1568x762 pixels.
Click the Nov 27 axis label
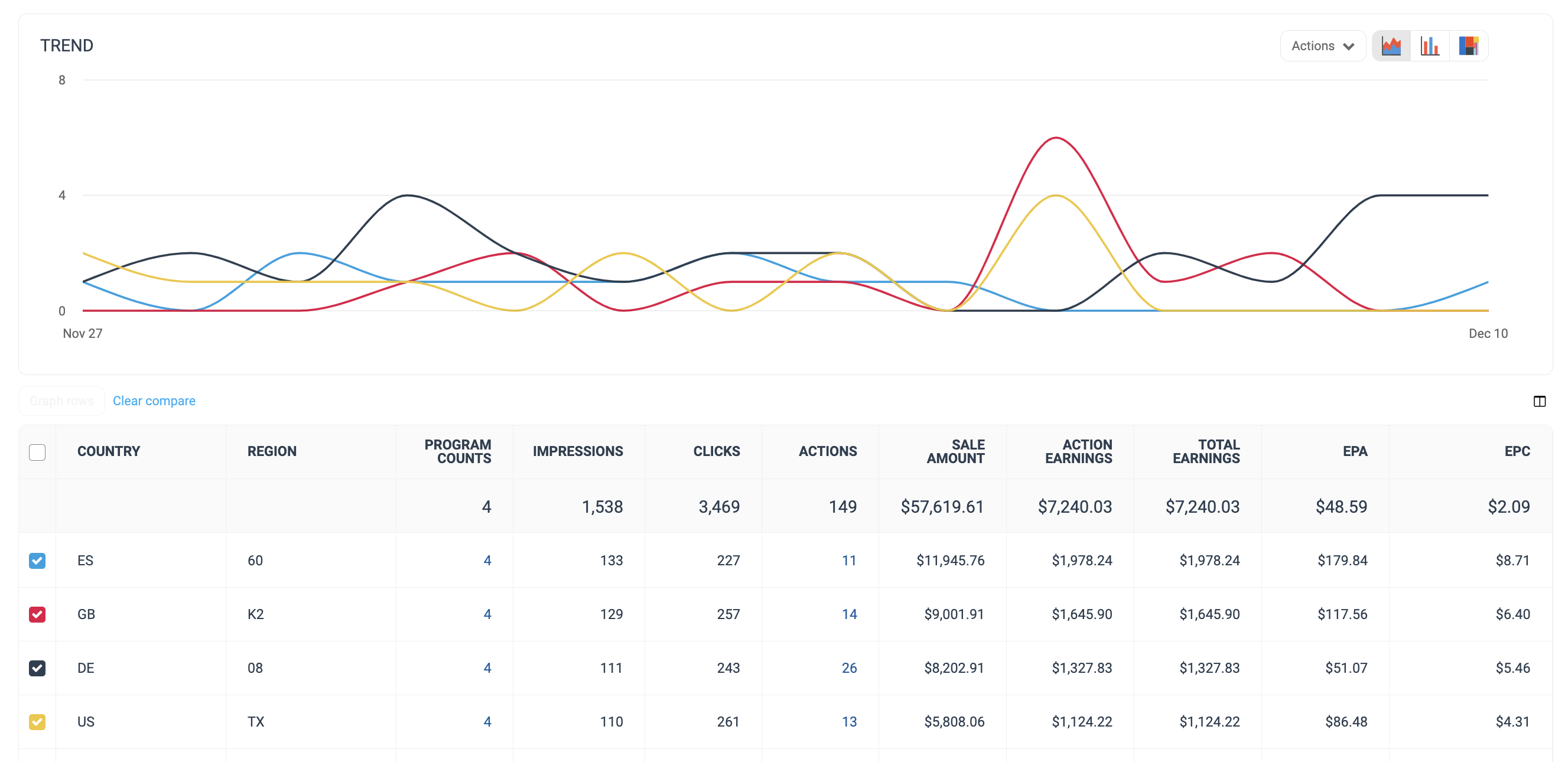coord(83,334)
